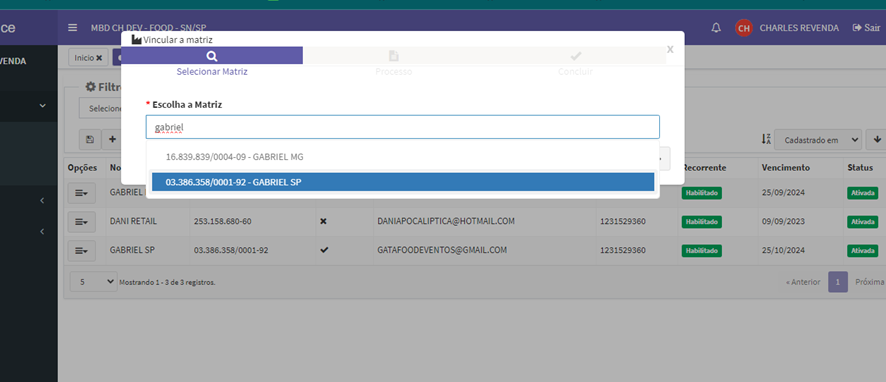Click the Processo document icon
886x382 pixels.
pos(393,56)
